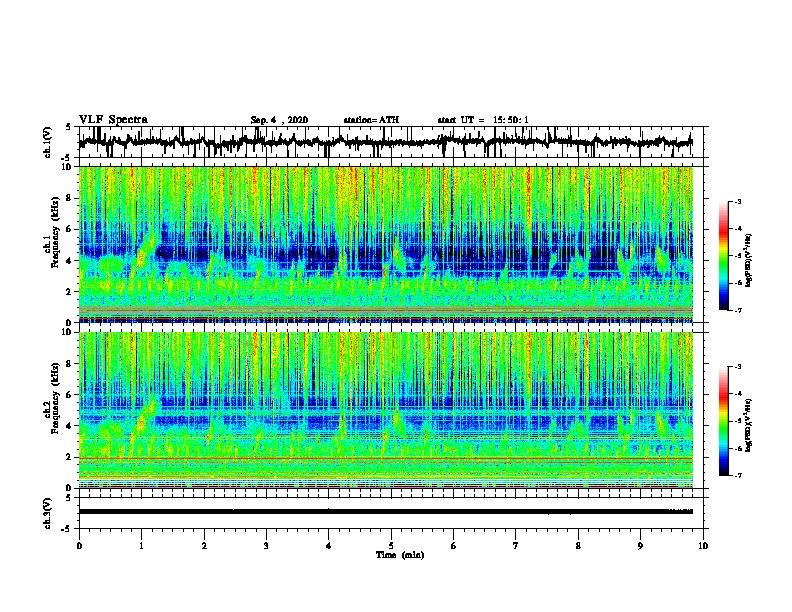Click the "VLF Spectra" plot title
Screen dimensions: 792x612
113,120
